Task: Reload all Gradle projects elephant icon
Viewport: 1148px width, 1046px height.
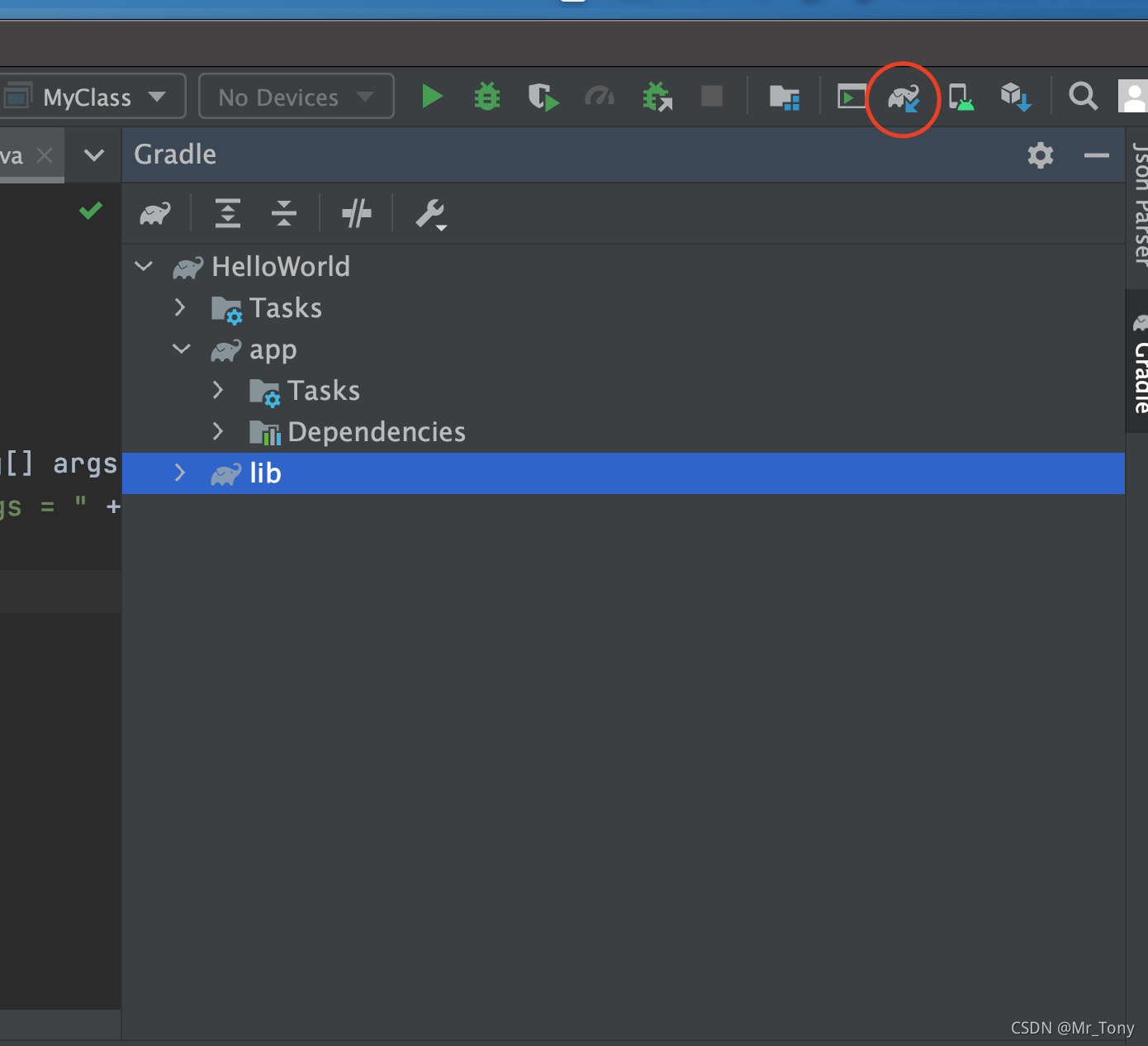Action: tap(155, 214)
